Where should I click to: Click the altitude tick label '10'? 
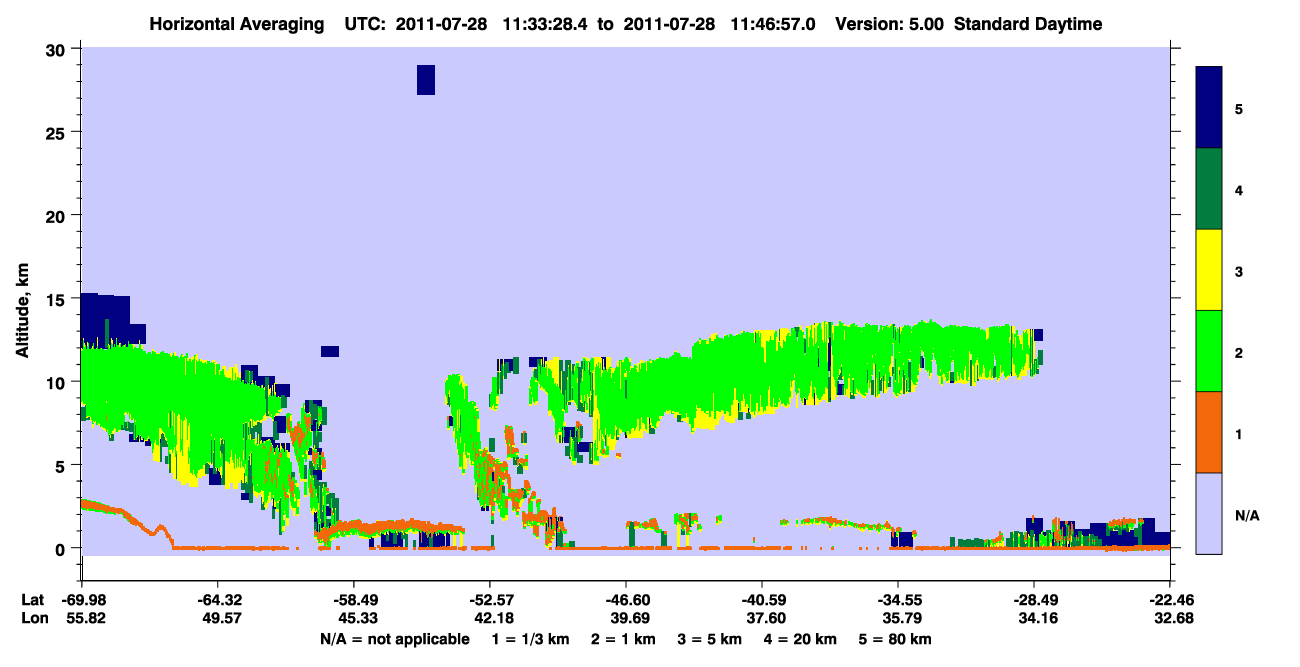[x=58, y=382]
